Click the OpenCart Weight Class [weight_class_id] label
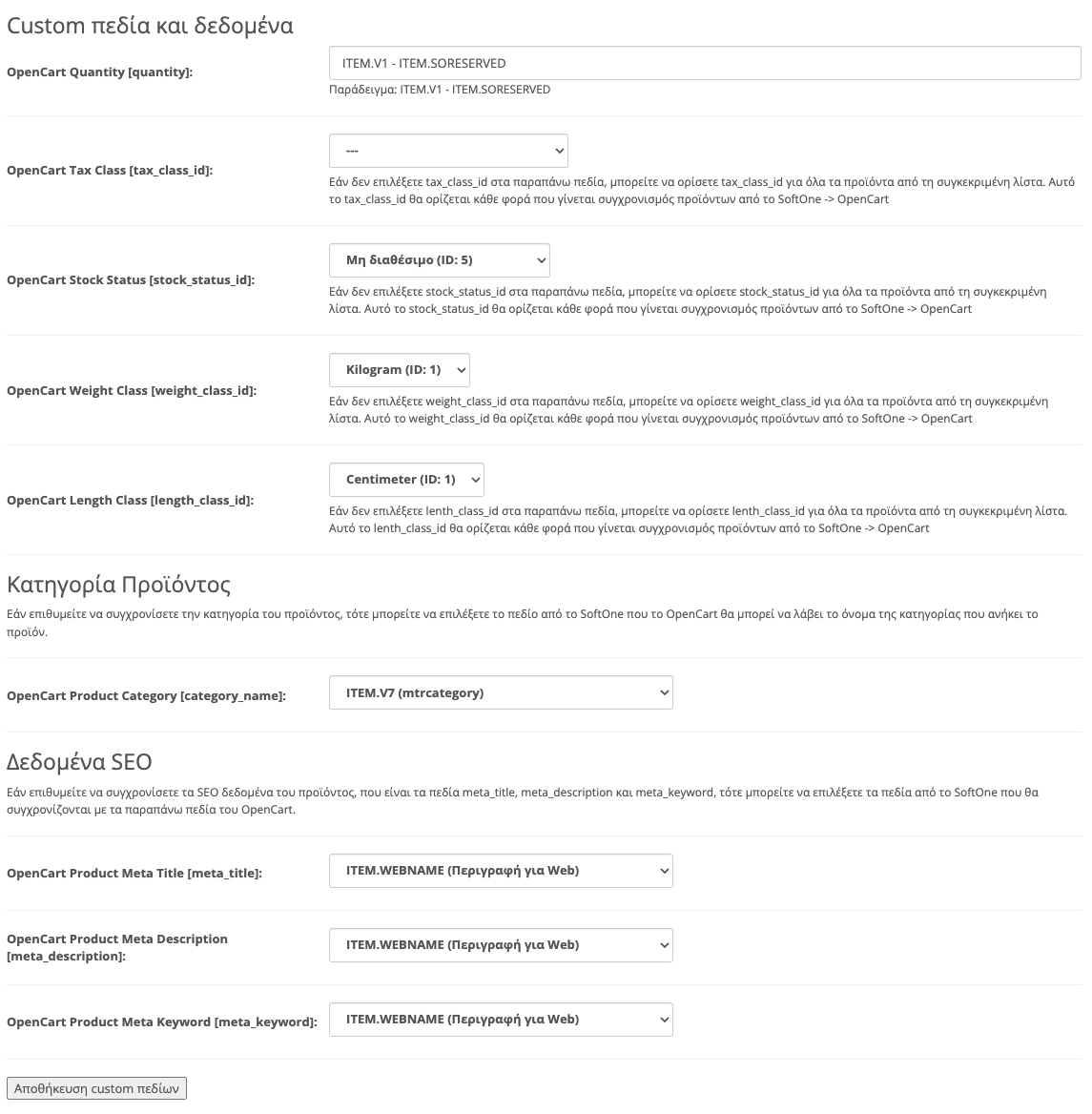Image resolution: width=1092 pixels, height=1114 pixels. point(132,391)
